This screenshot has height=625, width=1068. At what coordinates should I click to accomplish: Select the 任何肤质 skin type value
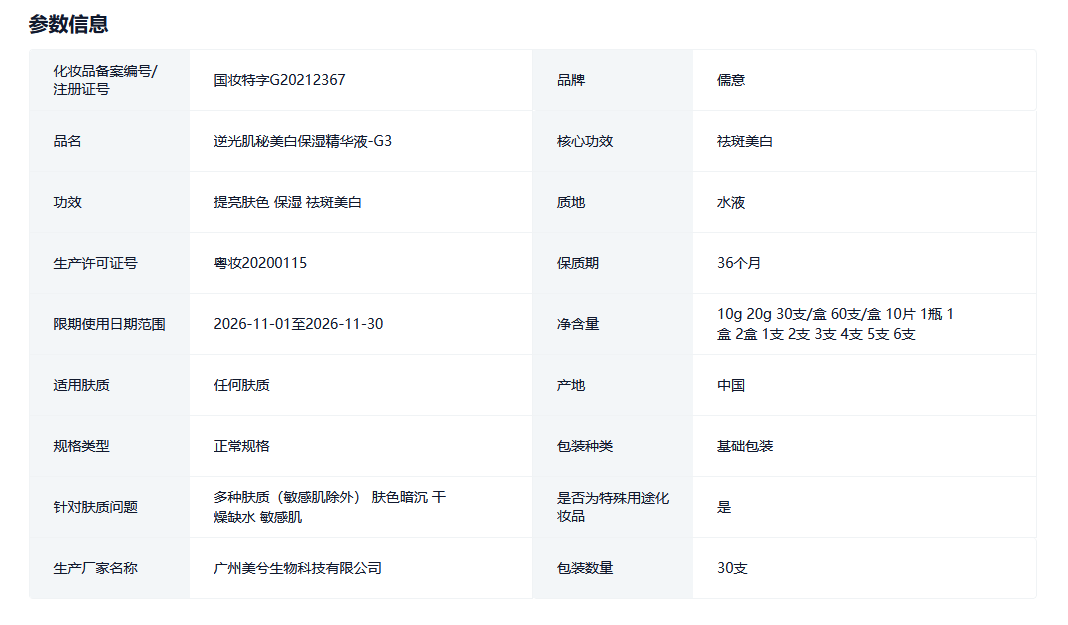241,385
